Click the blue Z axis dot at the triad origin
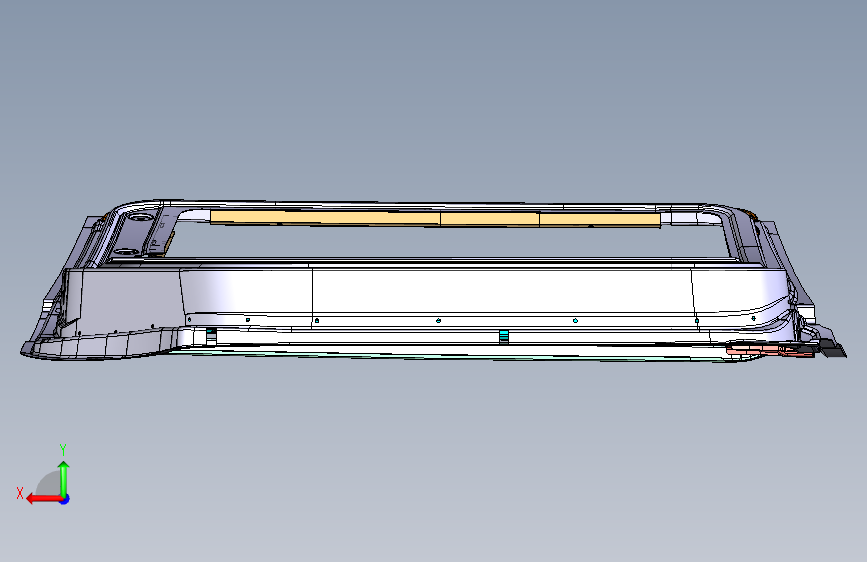The image size is (867, 562). [65, 499]
